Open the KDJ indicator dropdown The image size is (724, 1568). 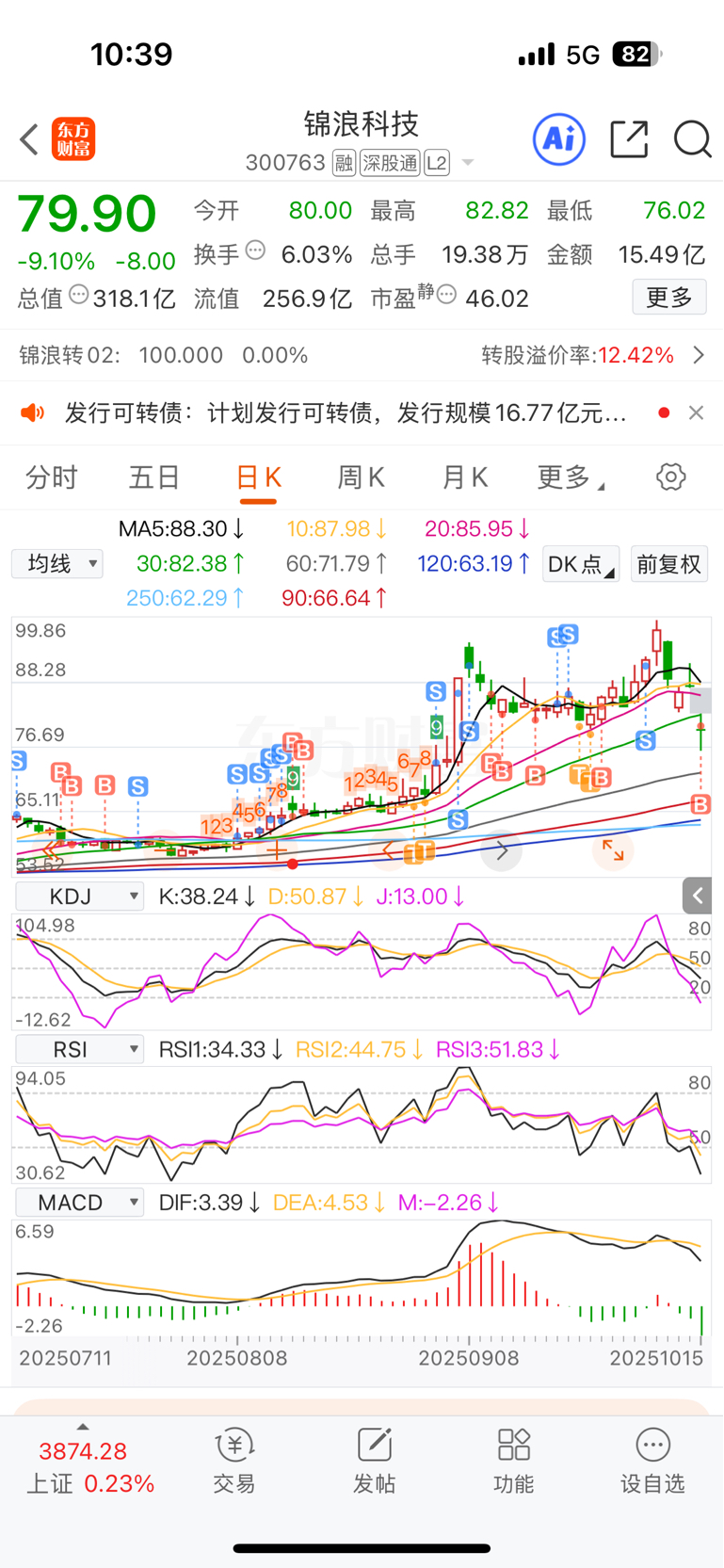[x=80, y=896]
